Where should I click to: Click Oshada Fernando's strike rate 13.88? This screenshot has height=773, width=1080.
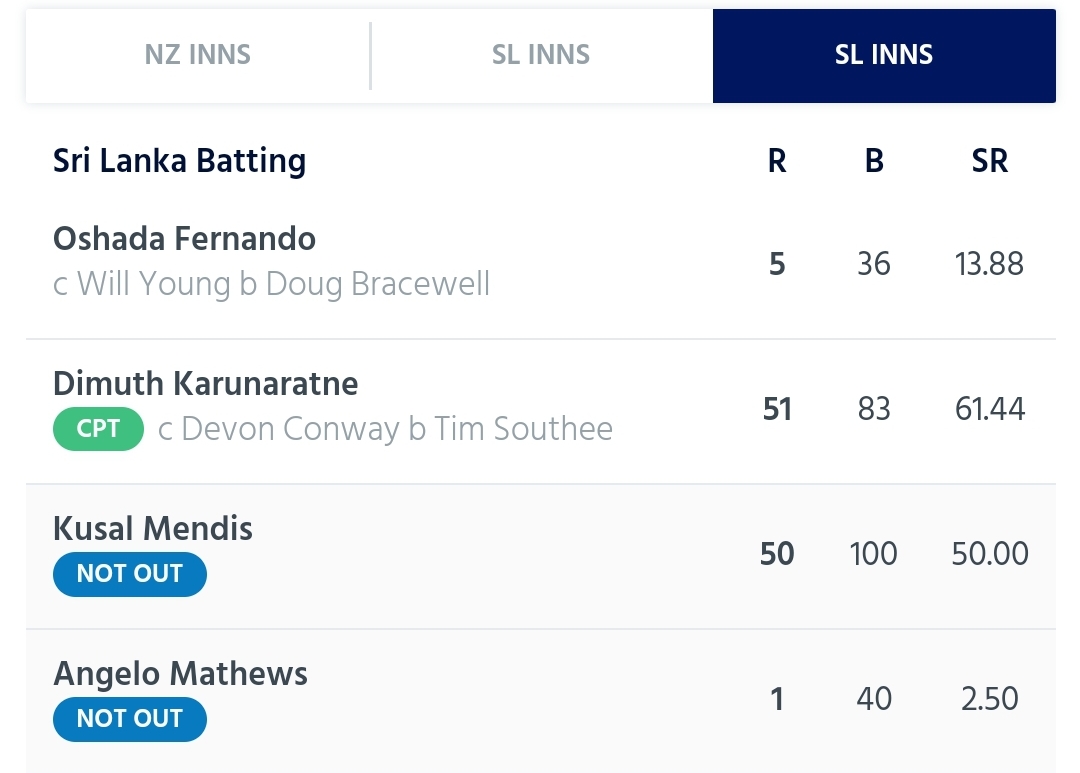(989, 264)
